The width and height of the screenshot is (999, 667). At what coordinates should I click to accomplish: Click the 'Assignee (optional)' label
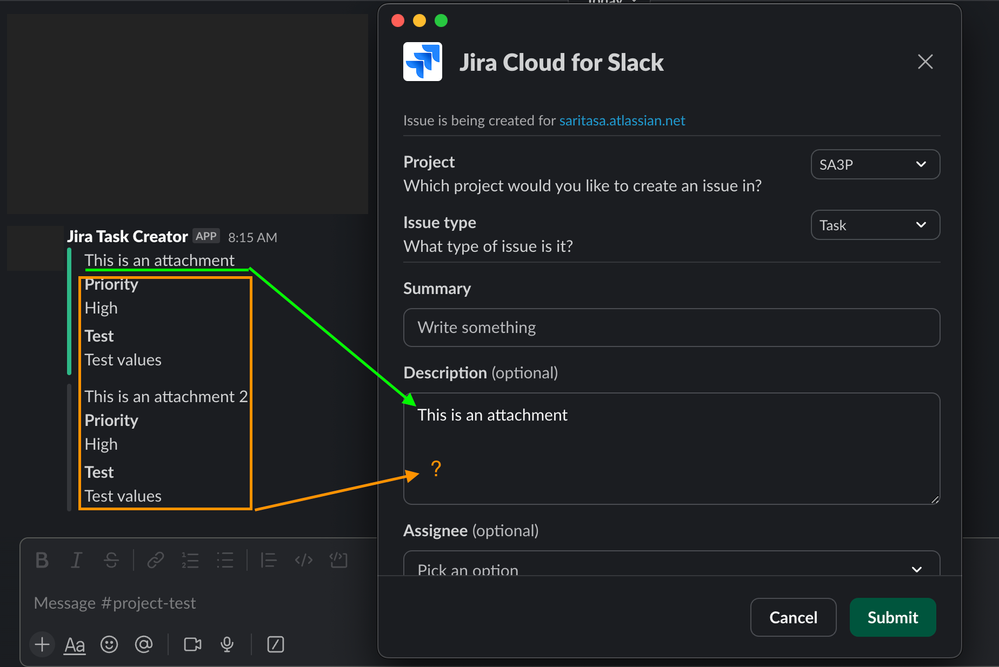(471, 531)
